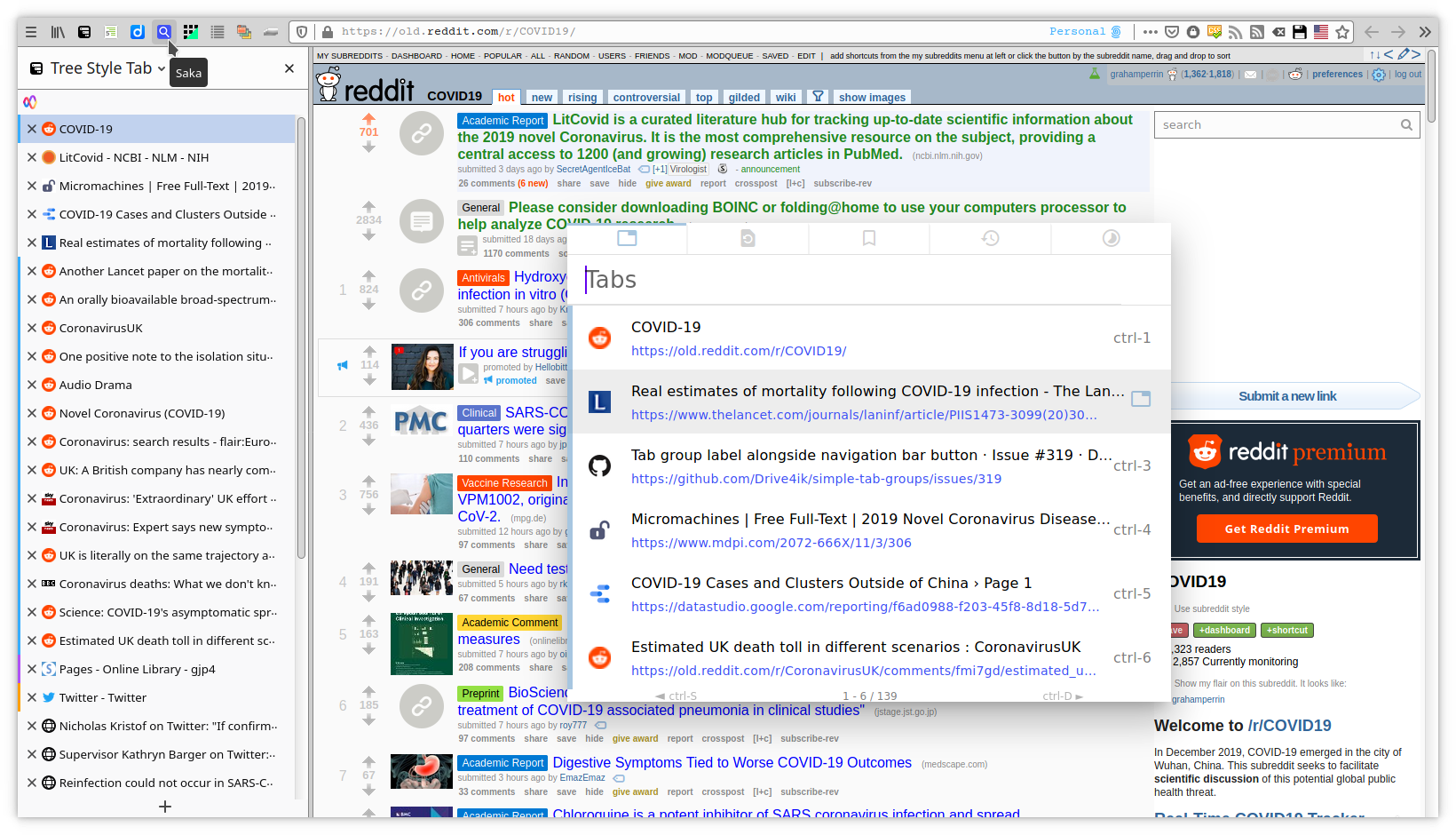
Task: Select the LitCovid - NCBI - NLM - NIH tab
Action: click(157, 157)
